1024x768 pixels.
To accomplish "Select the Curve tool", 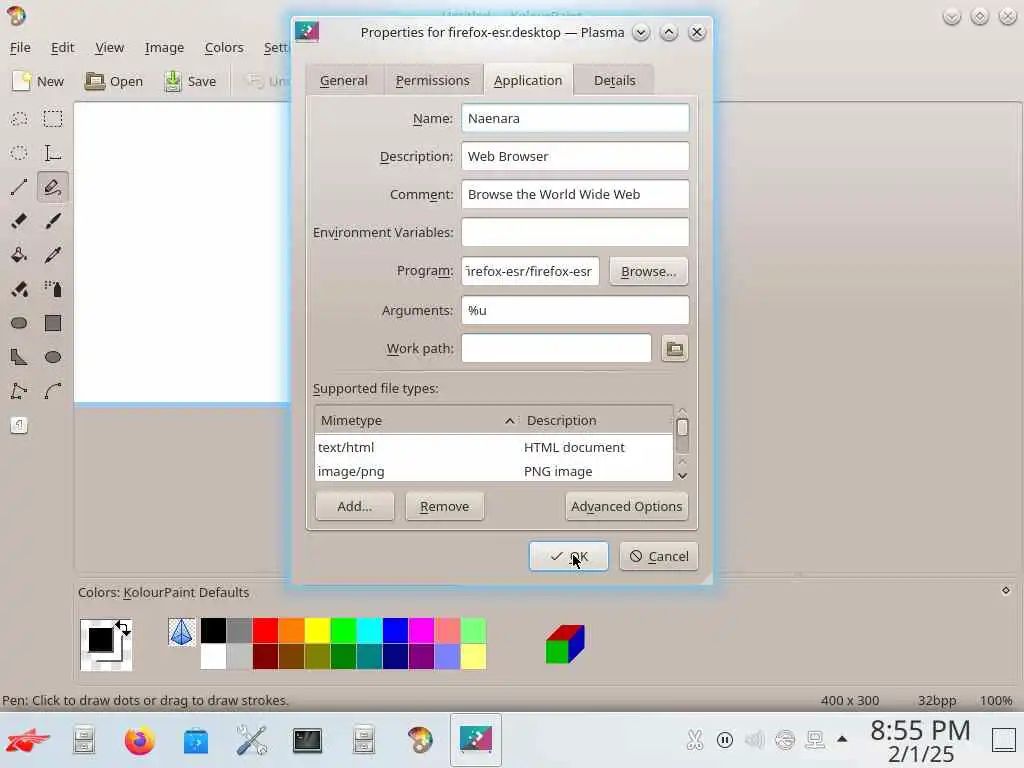I will point(53,391).
